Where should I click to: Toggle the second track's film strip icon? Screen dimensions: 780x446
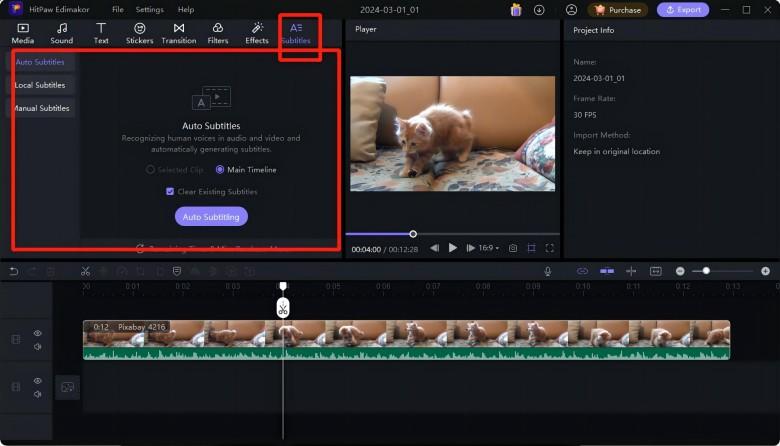click(x=16, y=387)
